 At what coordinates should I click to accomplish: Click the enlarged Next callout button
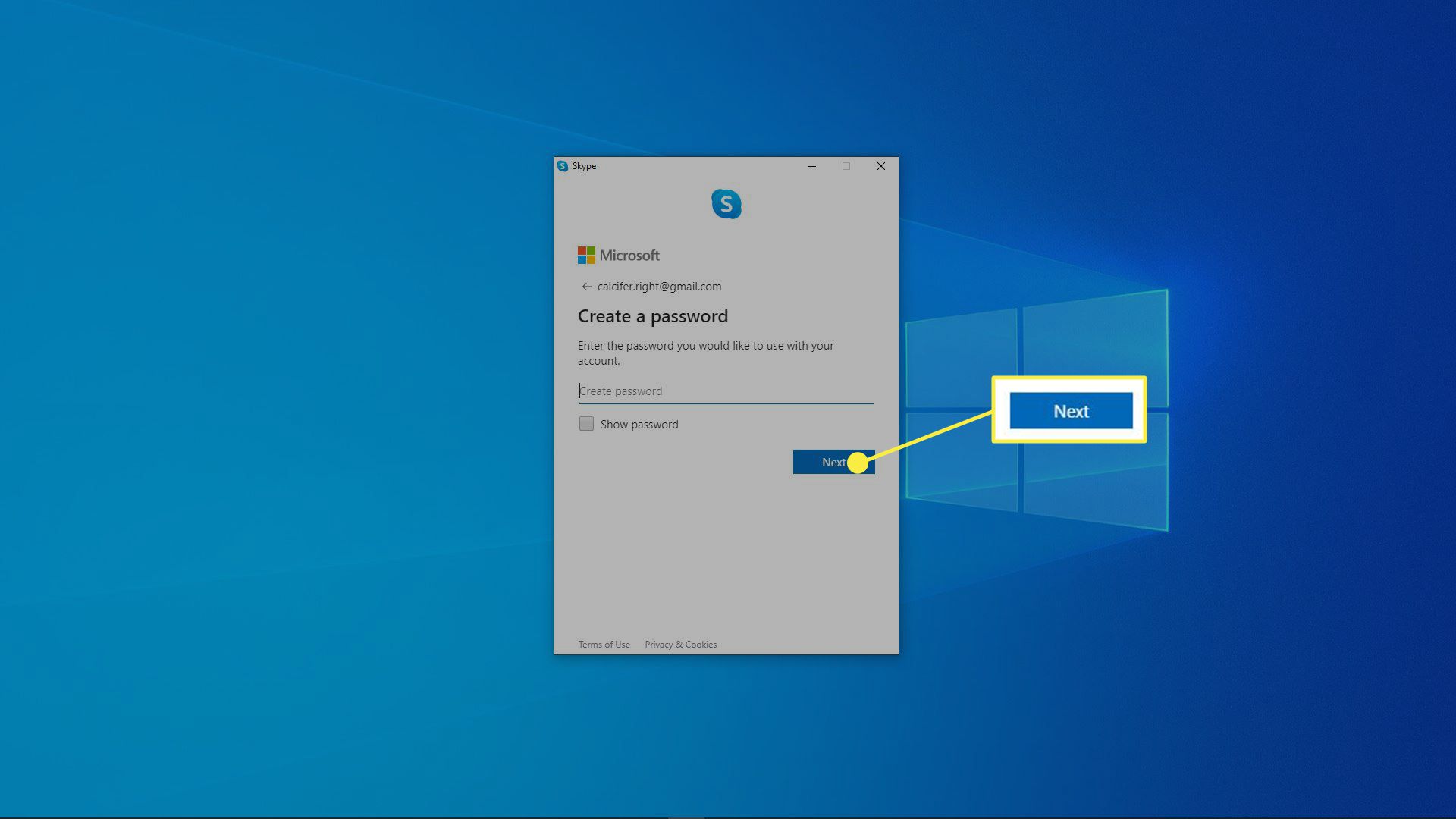click(x=1070, y=411)
